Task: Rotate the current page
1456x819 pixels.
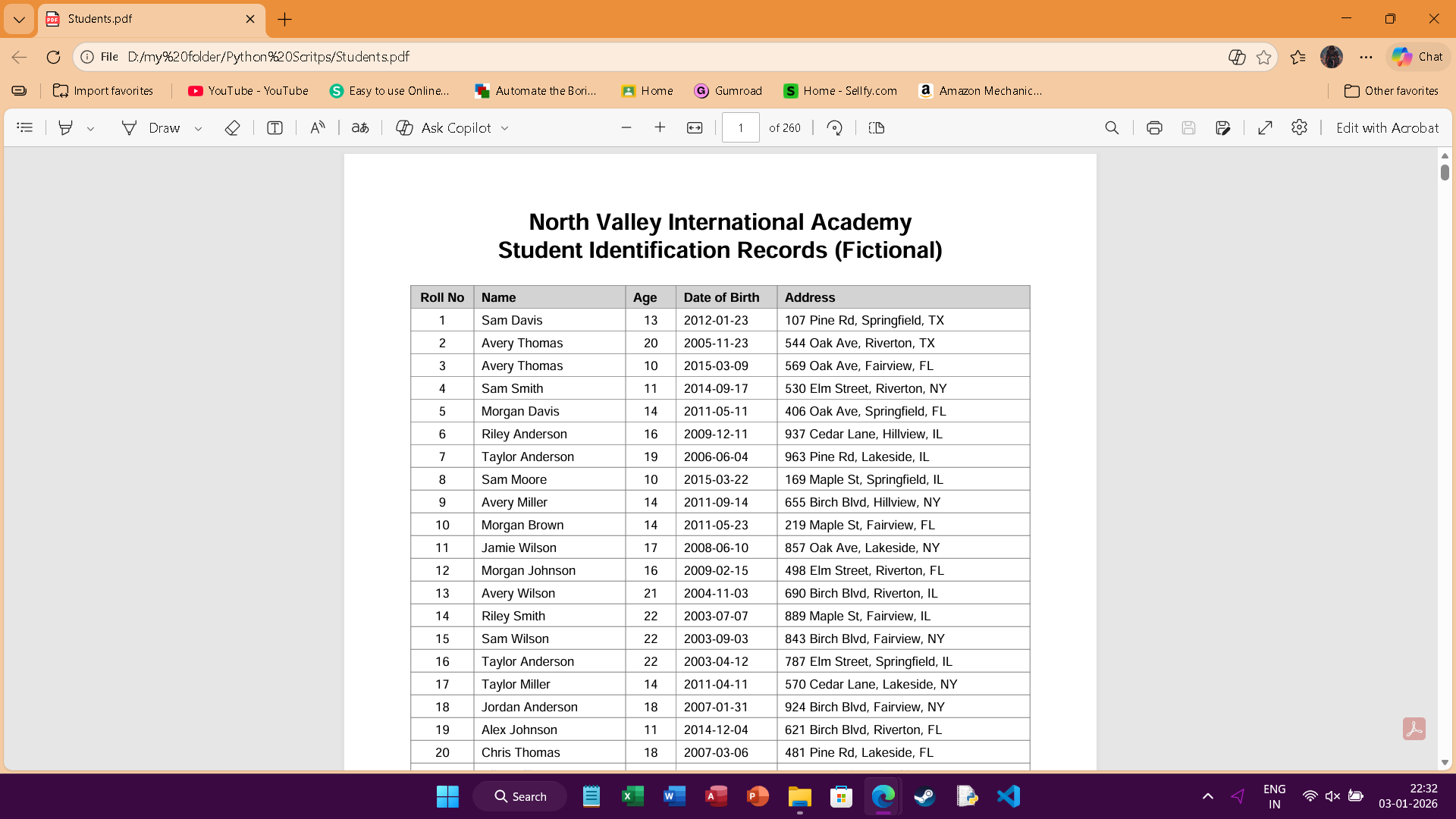Action: [834, 127]
